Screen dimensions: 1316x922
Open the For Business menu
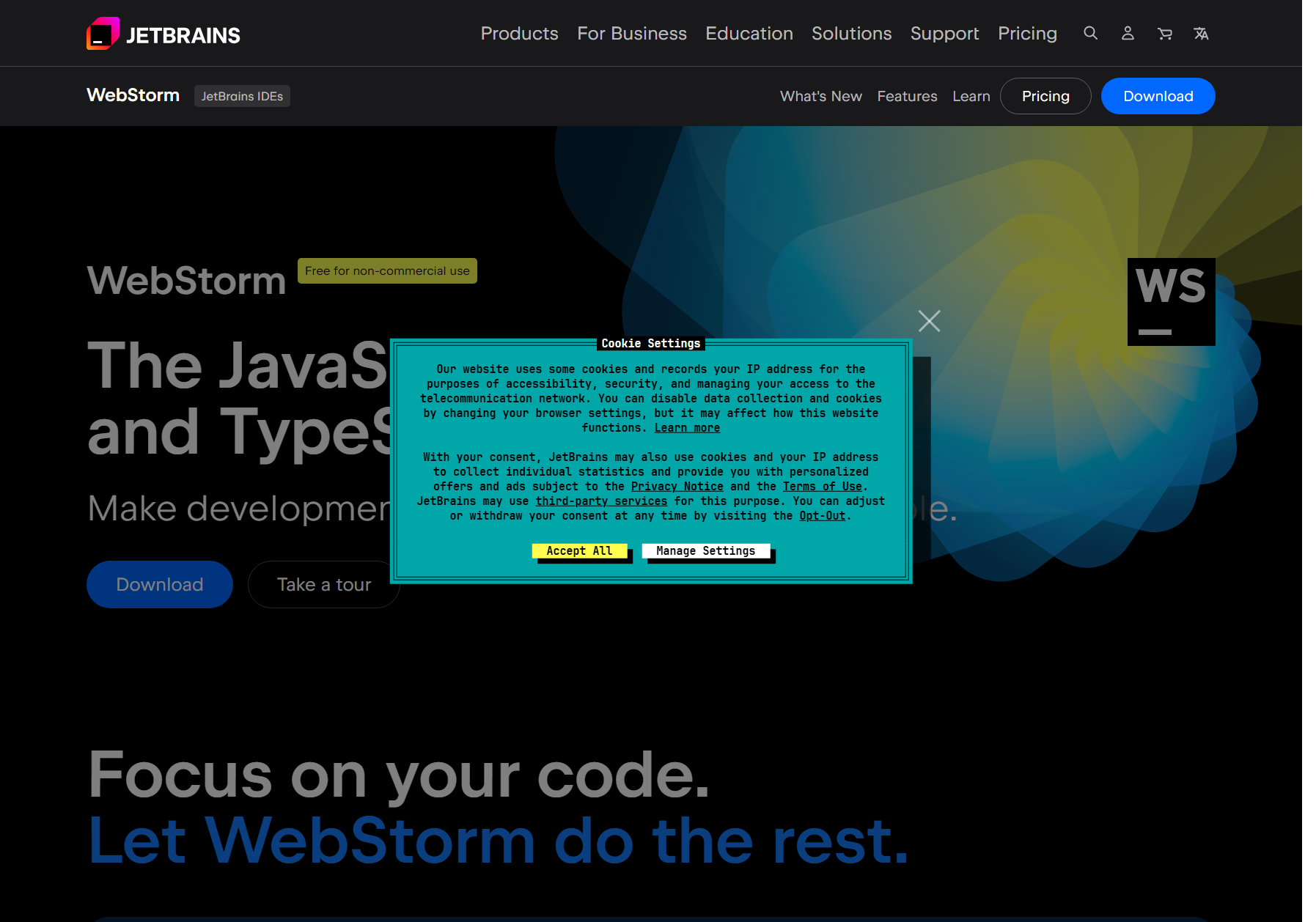pos(632,34)
